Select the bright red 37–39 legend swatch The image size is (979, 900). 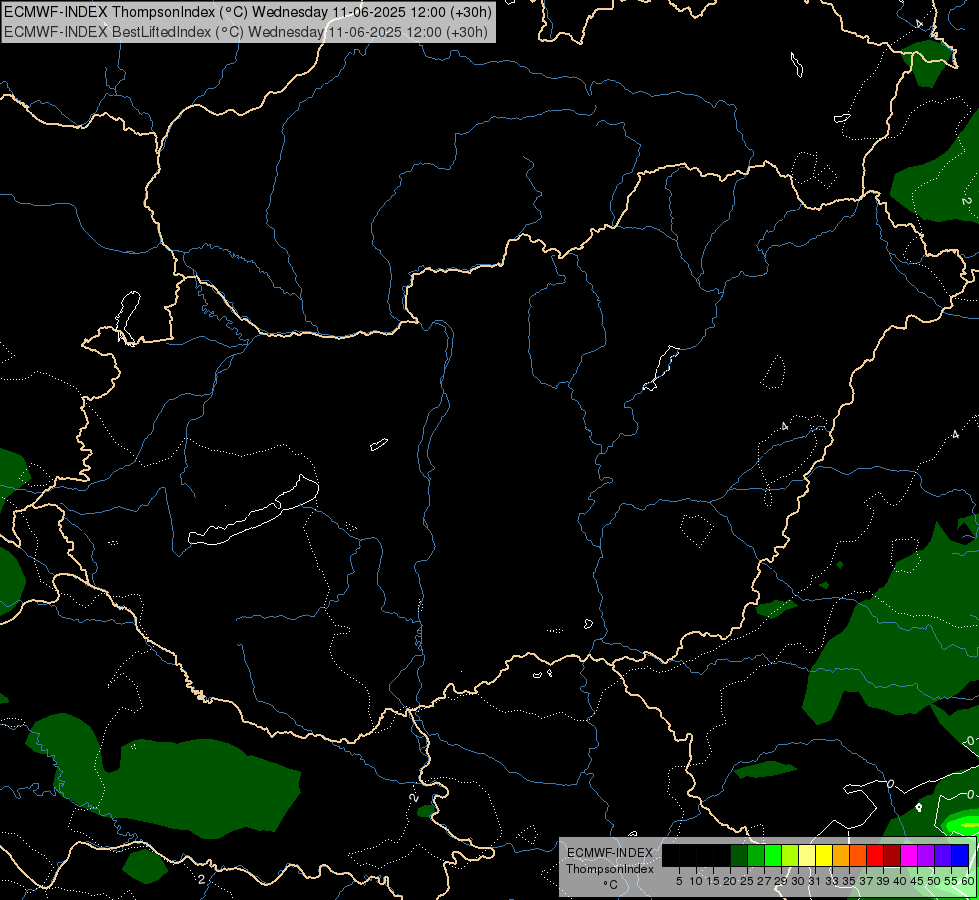point(875,855)
